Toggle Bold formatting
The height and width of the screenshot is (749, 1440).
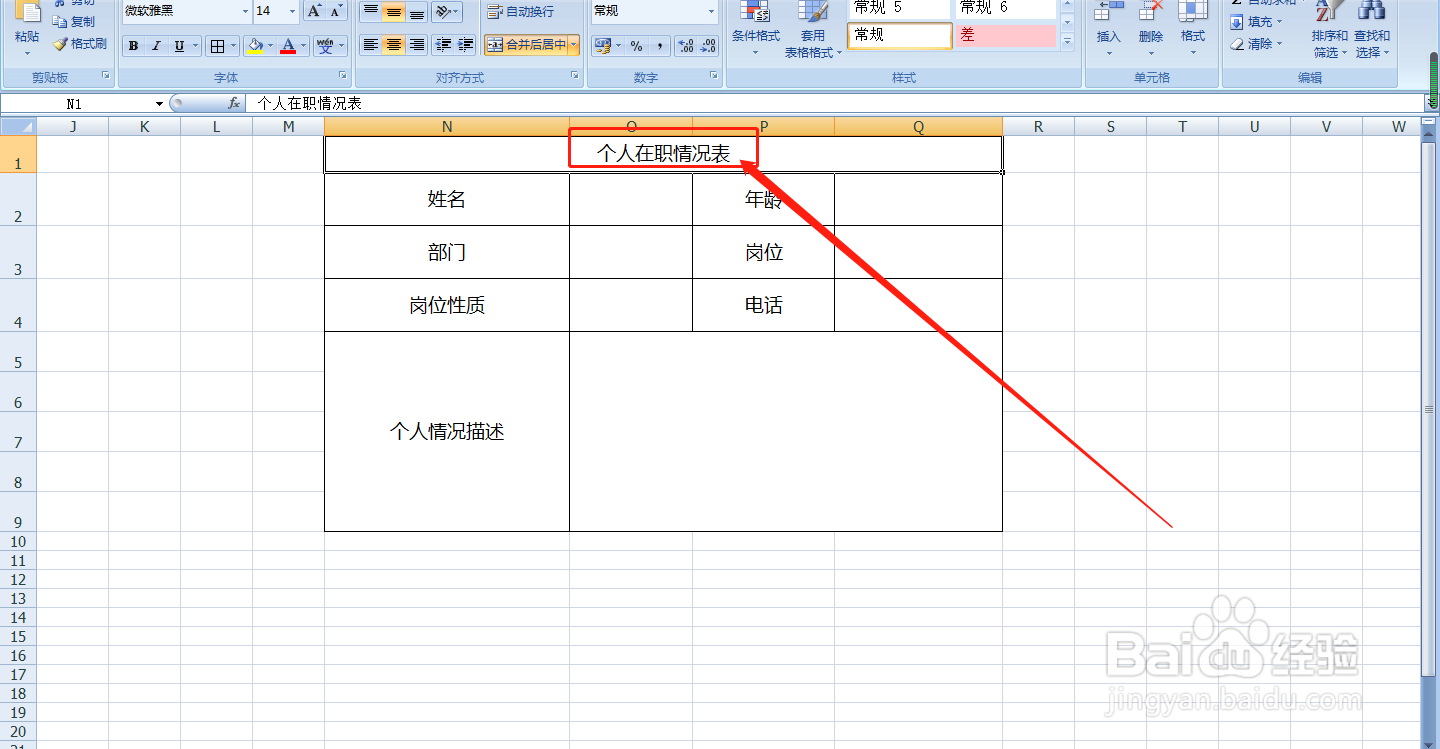pyautogui.click(x=133, y=46)
